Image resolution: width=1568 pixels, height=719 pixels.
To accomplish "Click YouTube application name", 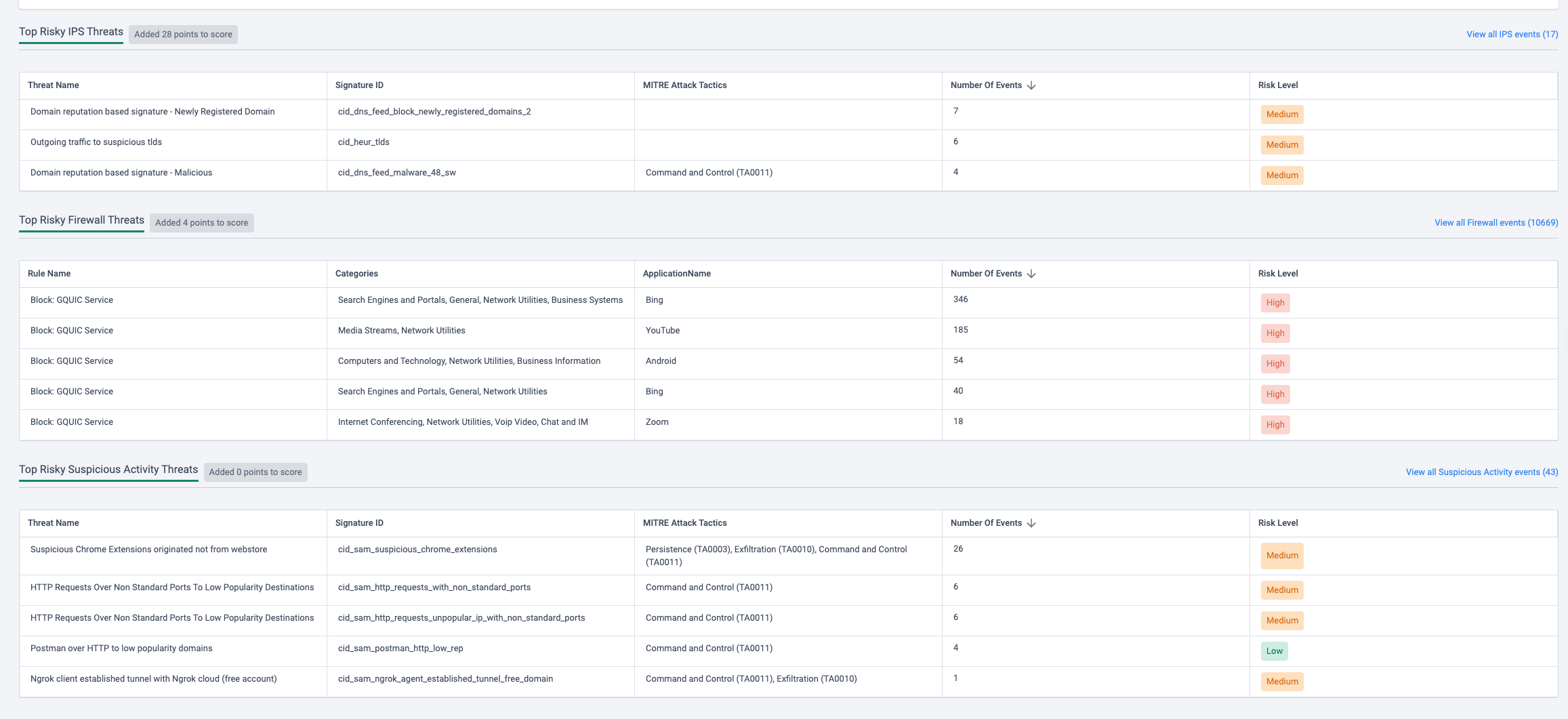I will click(x=663, y=331).
